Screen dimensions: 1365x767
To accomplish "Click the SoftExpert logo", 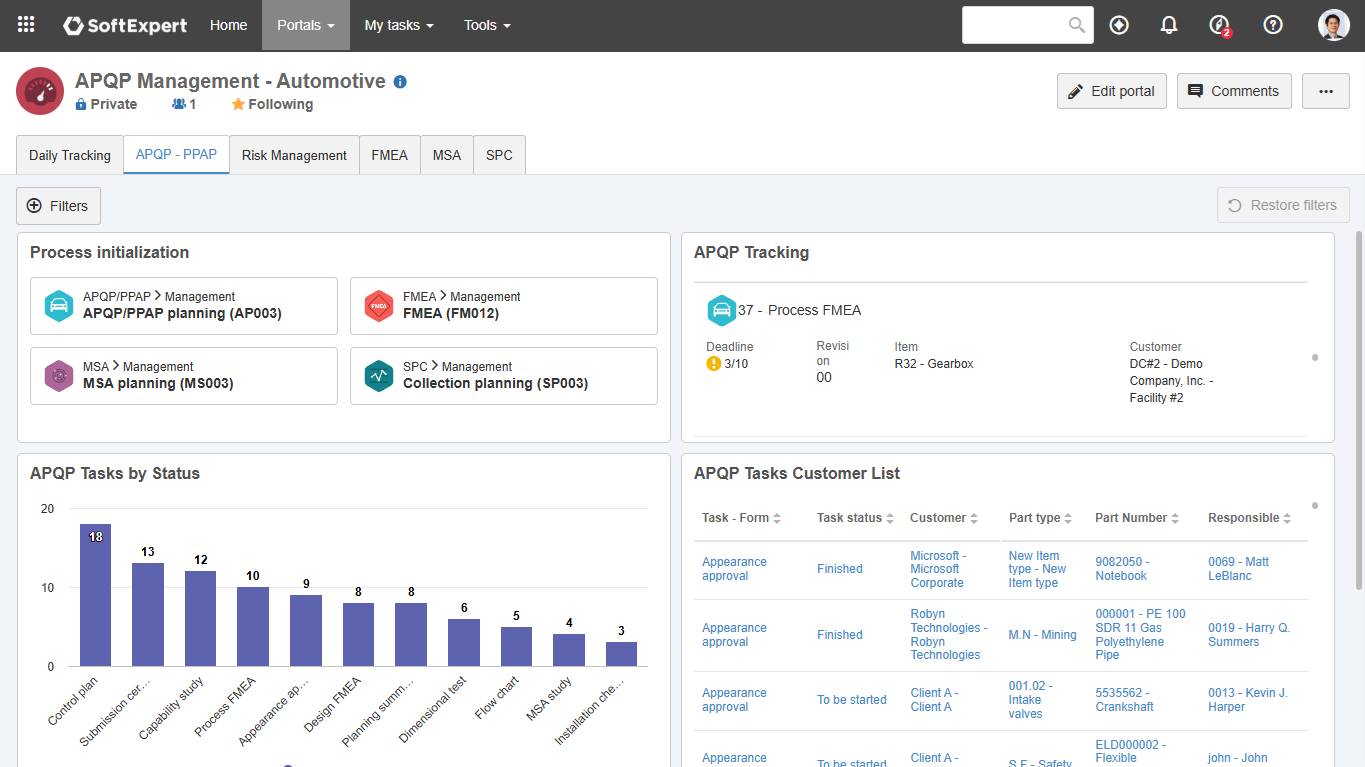I will point(125,25).
